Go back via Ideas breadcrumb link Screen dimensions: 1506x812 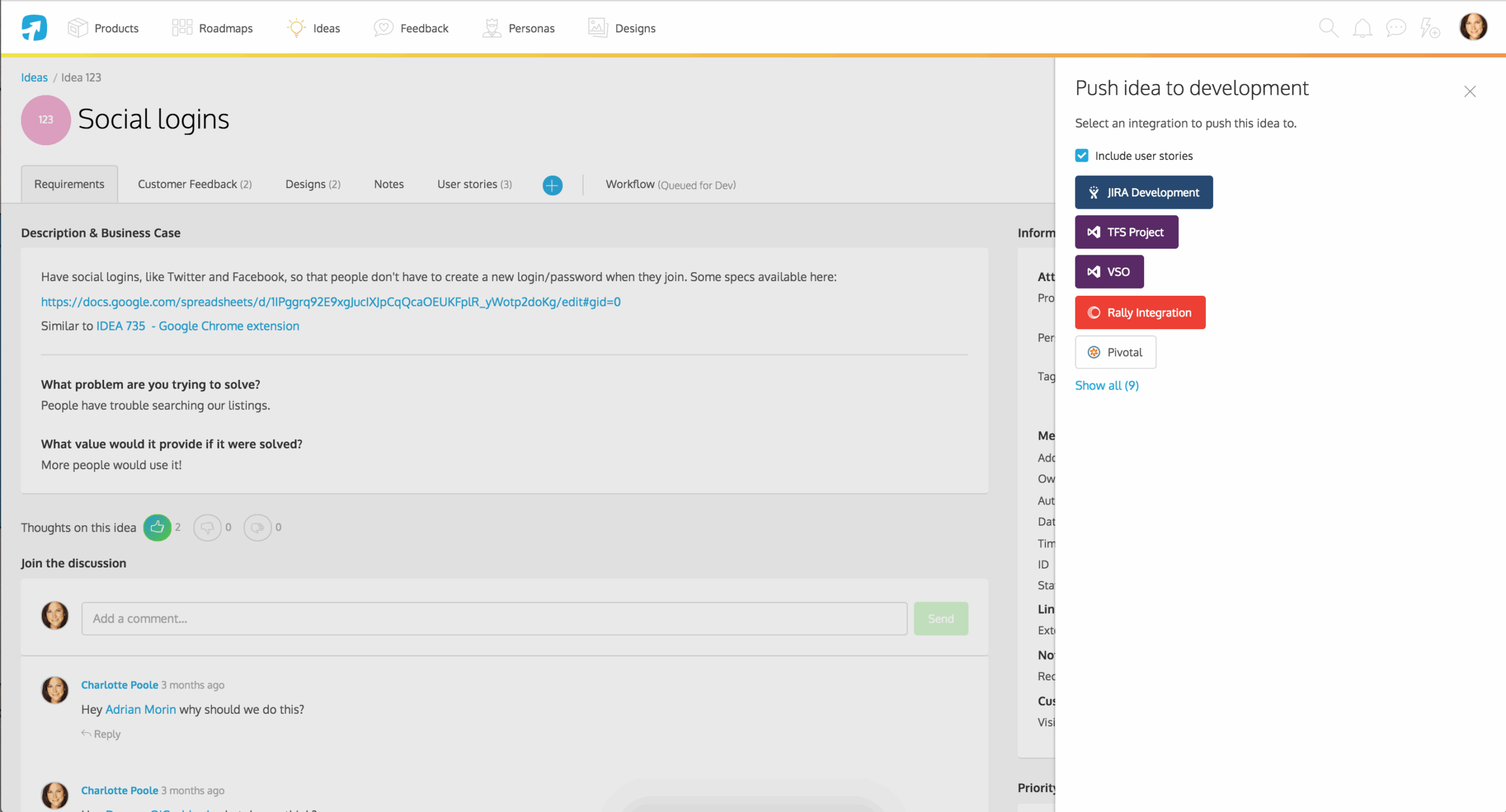point(34,77)
